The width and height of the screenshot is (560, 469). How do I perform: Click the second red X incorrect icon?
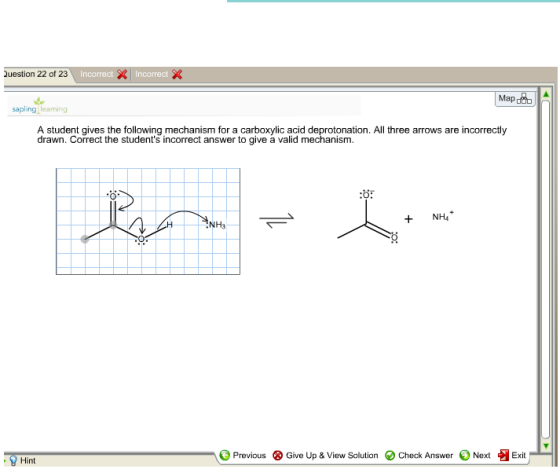pyautogui.click(x=177, y=74)
